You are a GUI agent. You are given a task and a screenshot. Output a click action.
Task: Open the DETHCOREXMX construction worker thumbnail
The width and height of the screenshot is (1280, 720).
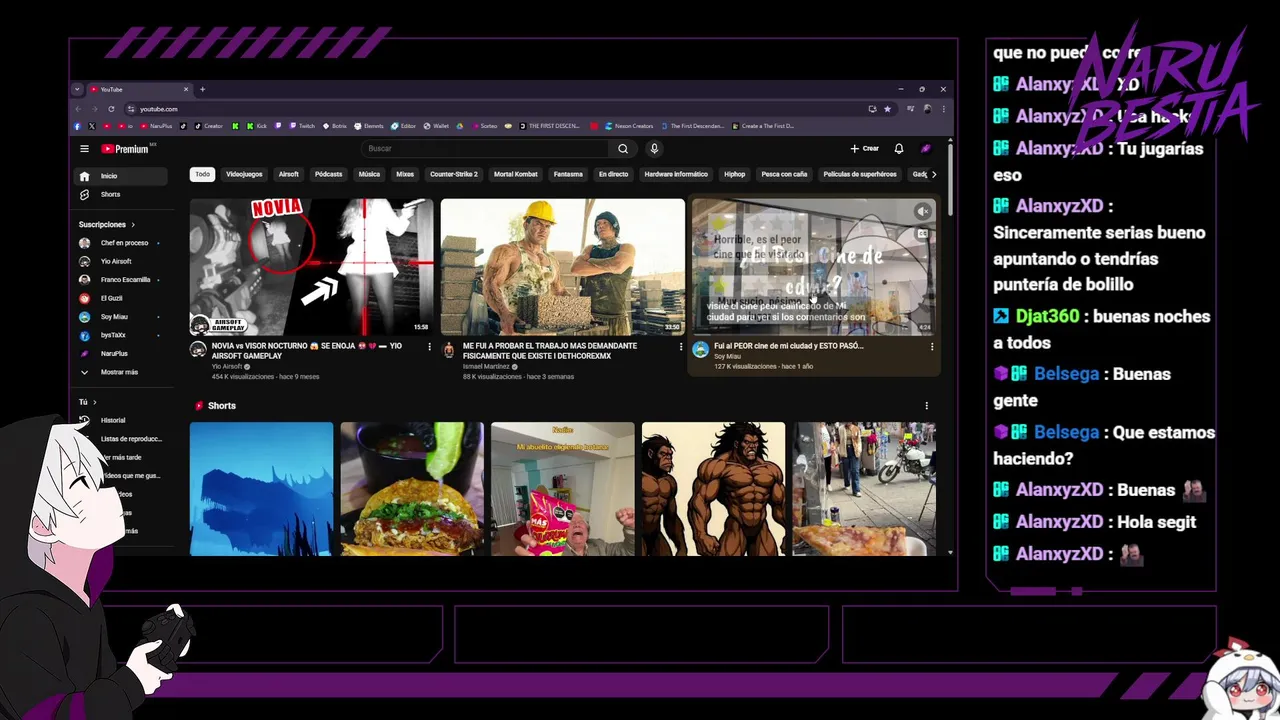tap(563, 267)
